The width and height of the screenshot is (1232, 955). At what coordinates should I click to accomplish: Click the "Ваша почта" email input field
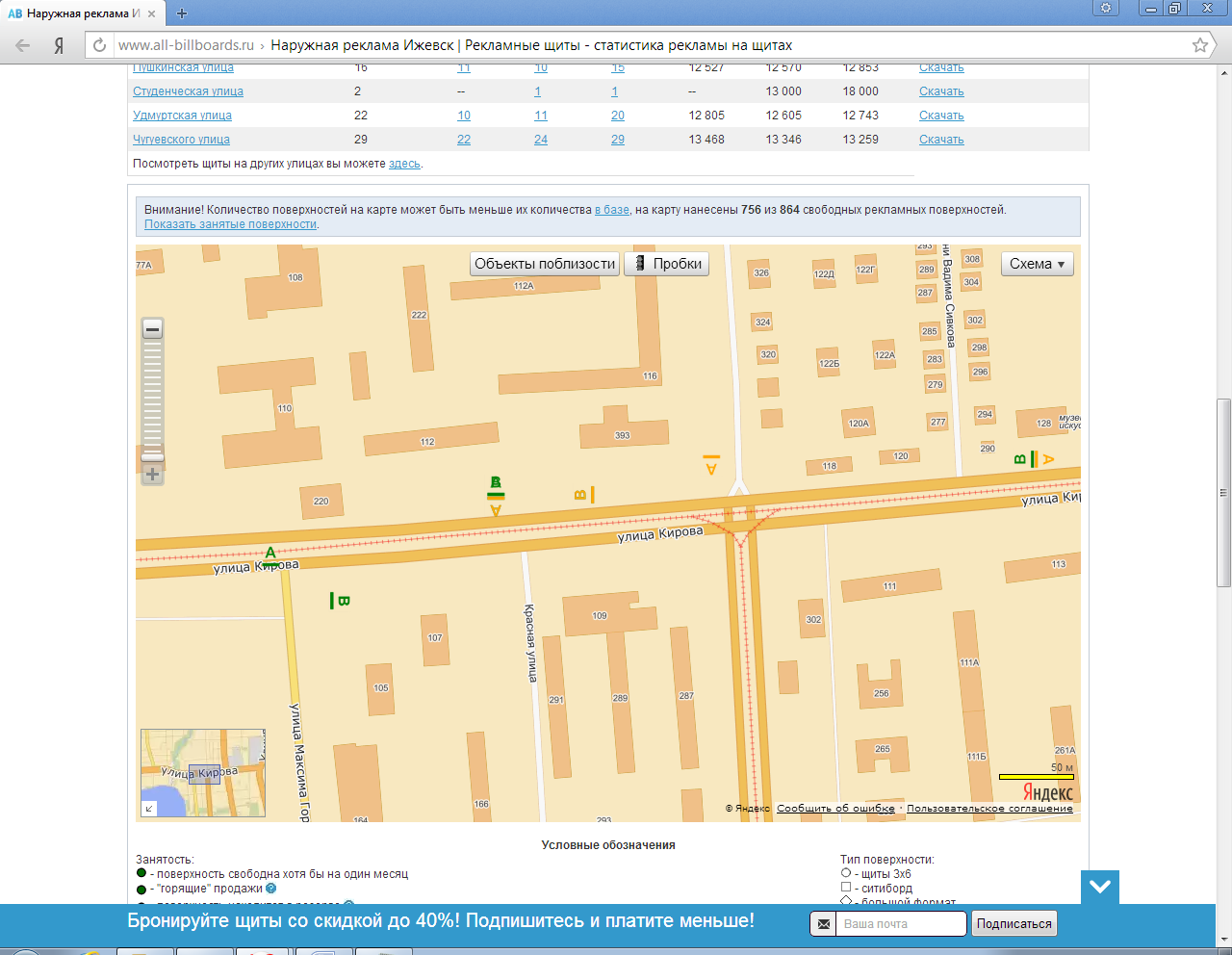[x=902, y=924]
